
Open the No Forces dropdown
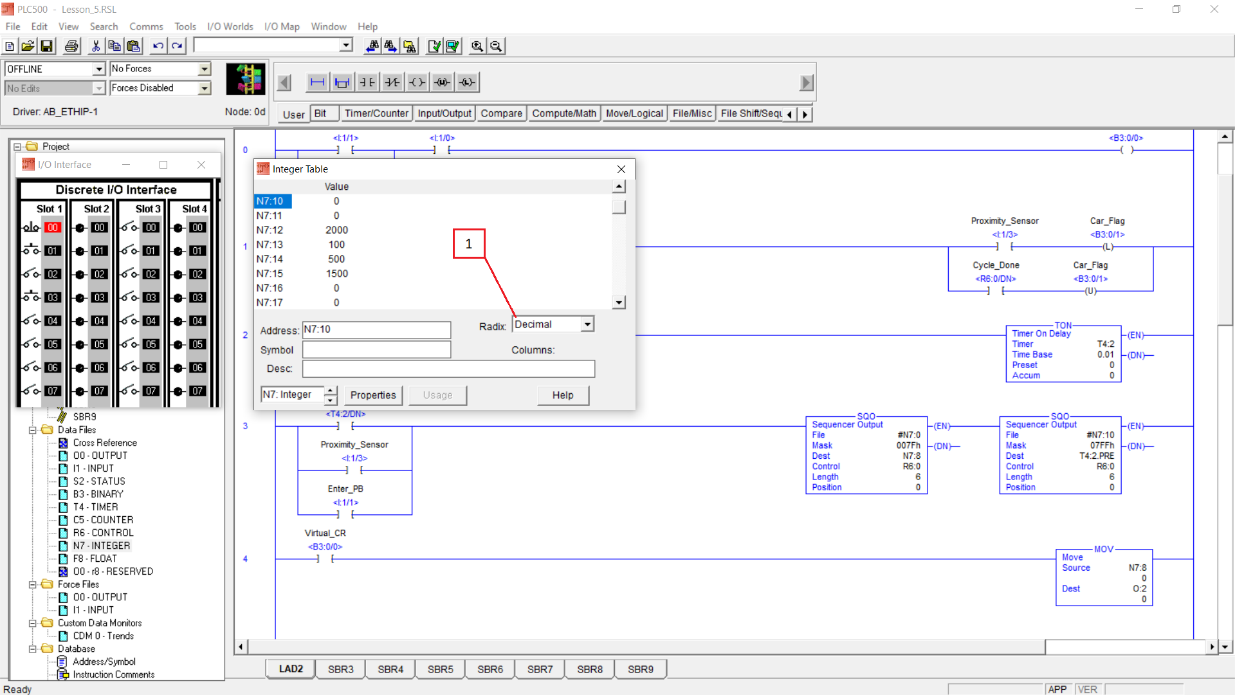(204, 69)
